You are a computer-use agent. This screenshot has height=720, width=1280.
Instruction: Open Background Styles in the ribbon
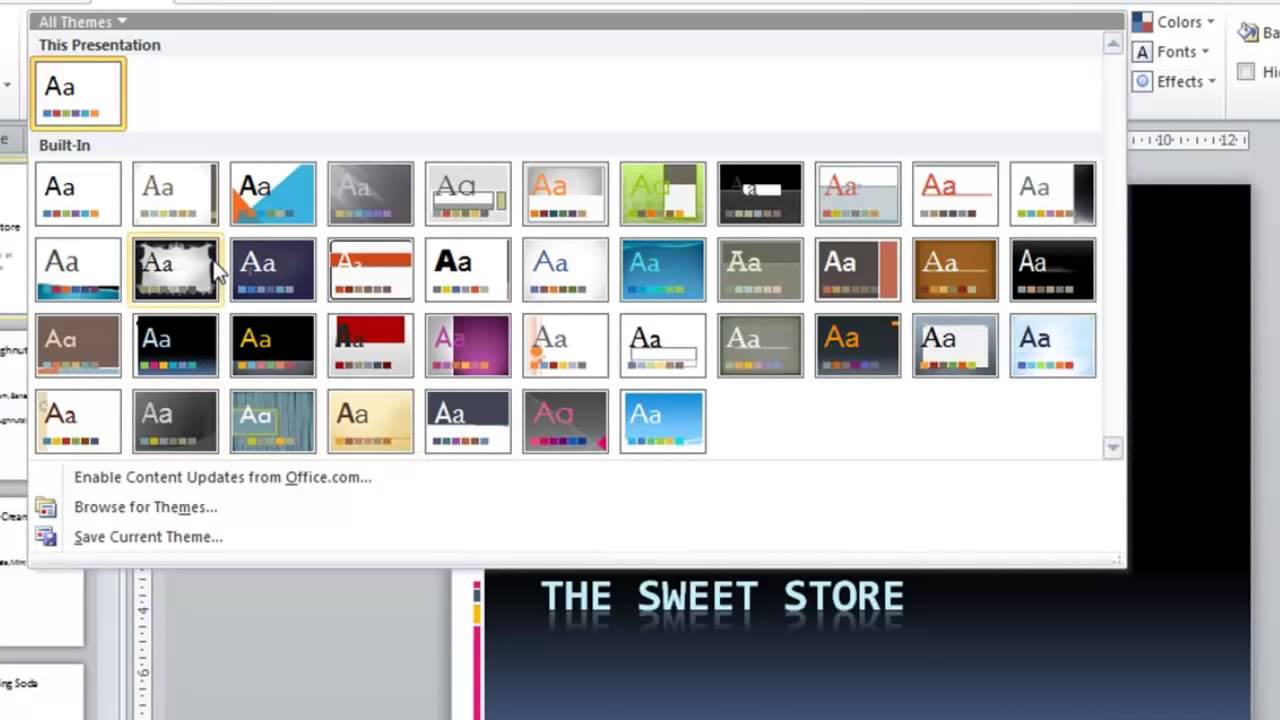tap(1259, 32)
